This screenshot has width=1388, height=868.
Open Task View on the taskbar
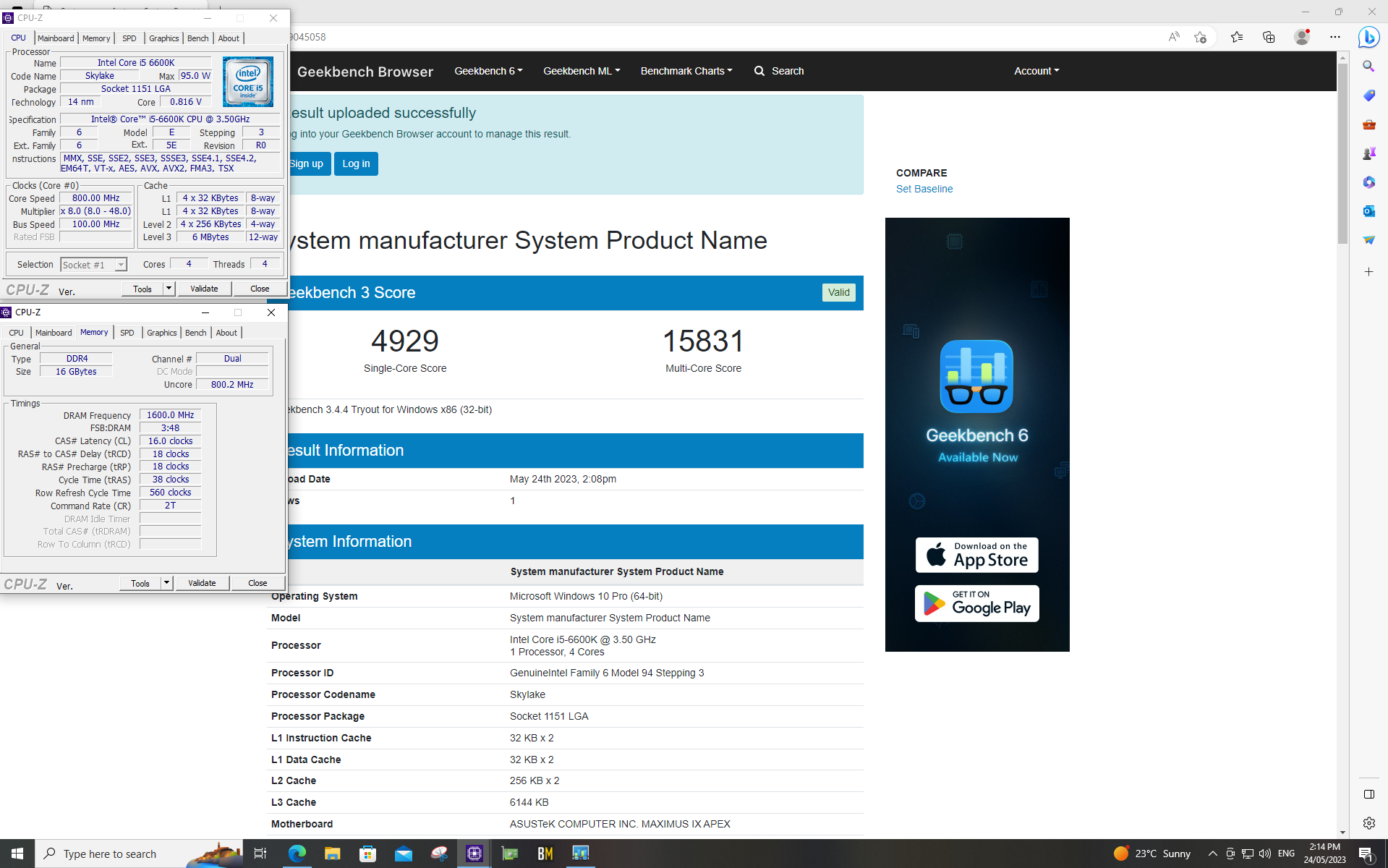point(260,854)
